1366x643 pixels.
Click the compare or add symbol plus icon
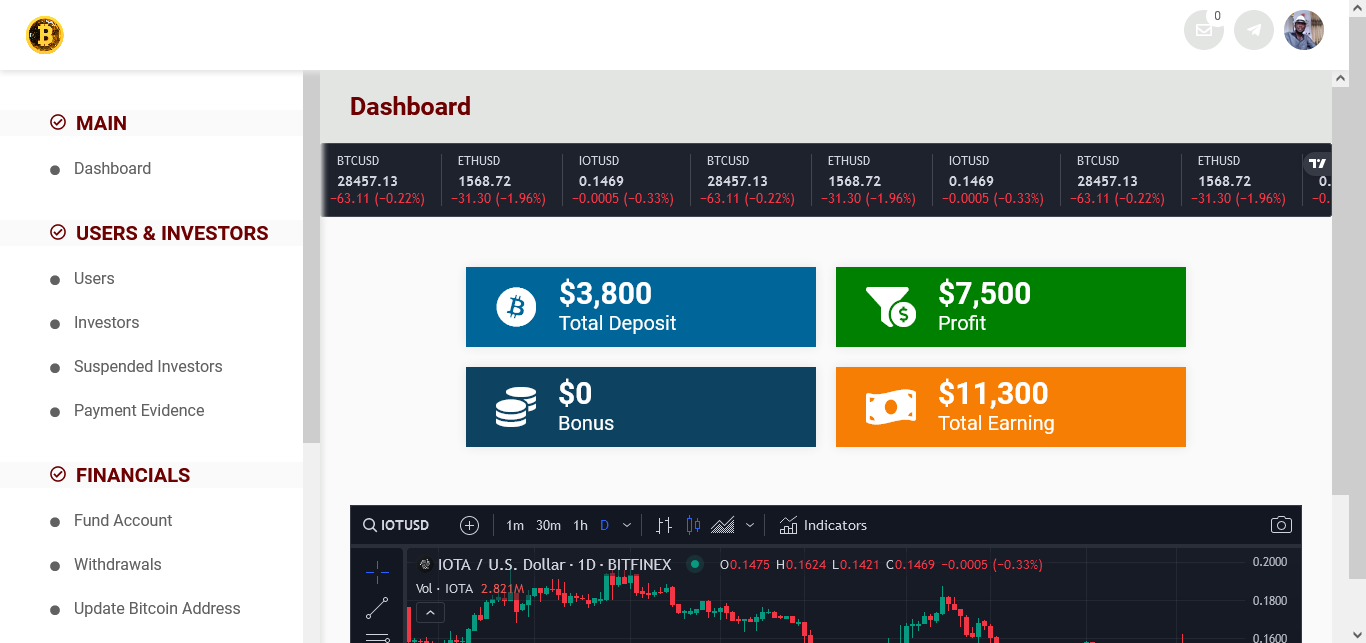pos(469,525)
